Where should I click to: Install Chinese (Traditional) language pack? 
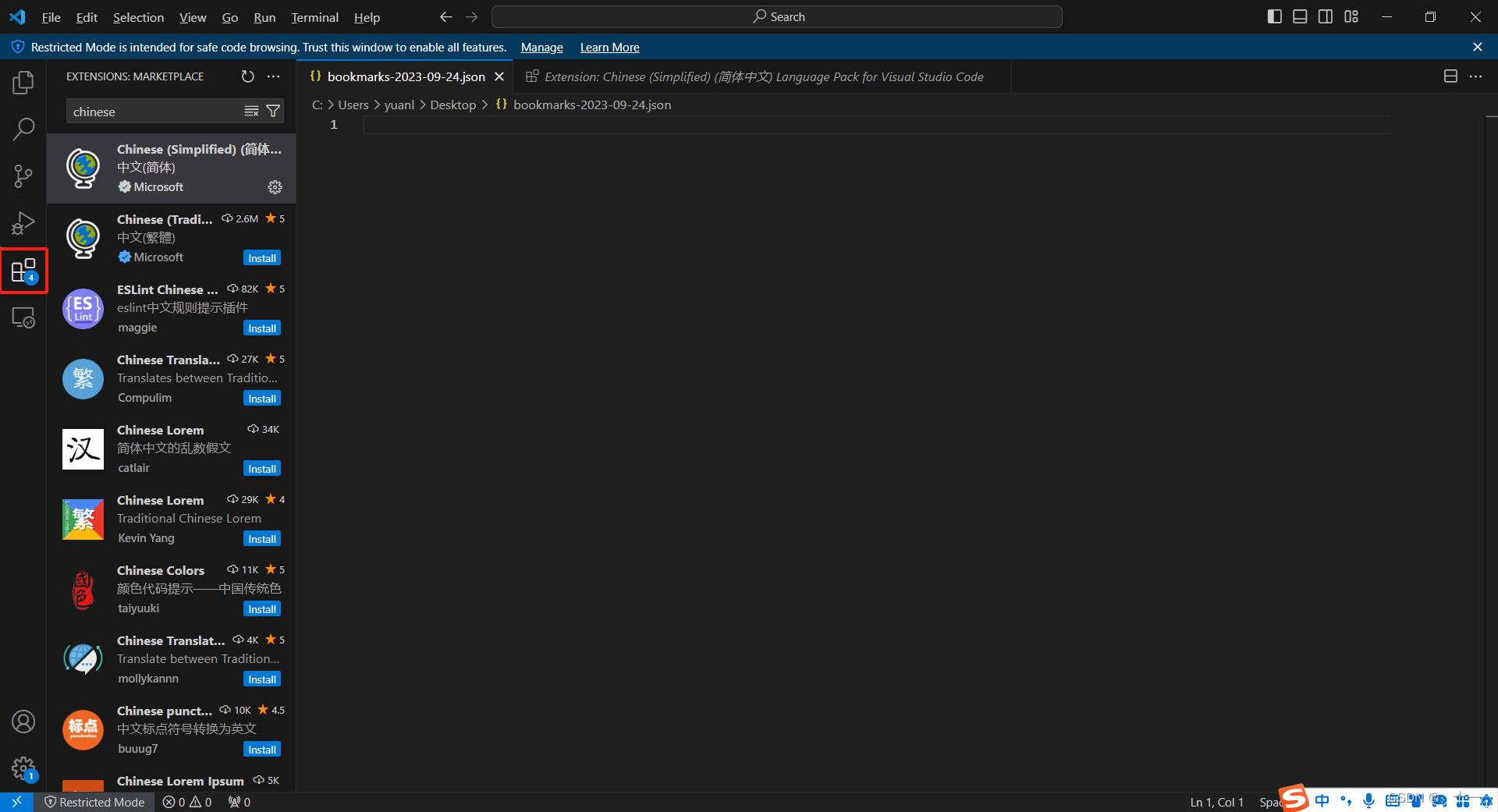[262, 258]
